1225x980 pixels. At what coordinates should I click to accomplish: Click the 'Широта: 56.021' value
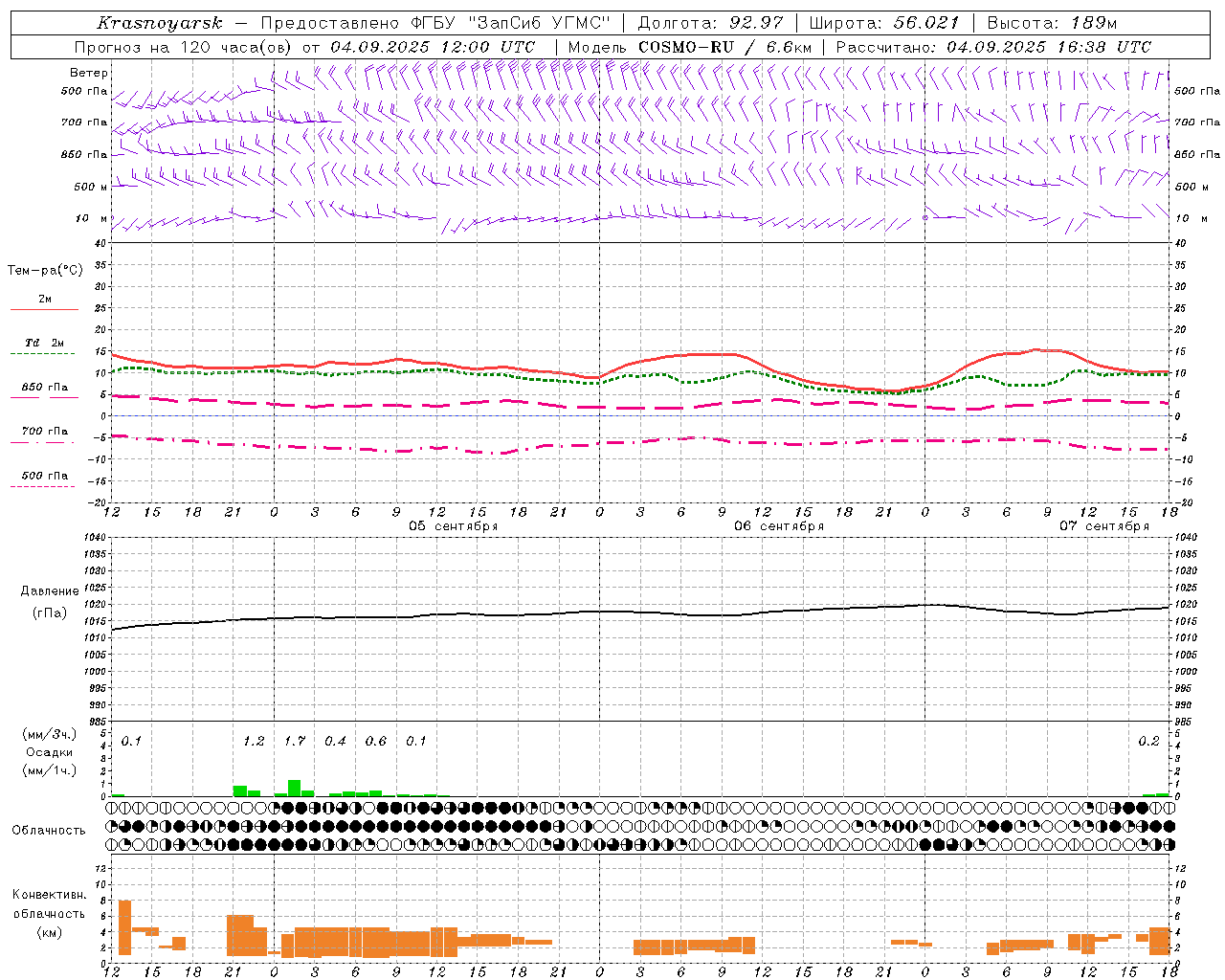pos(884,23)
